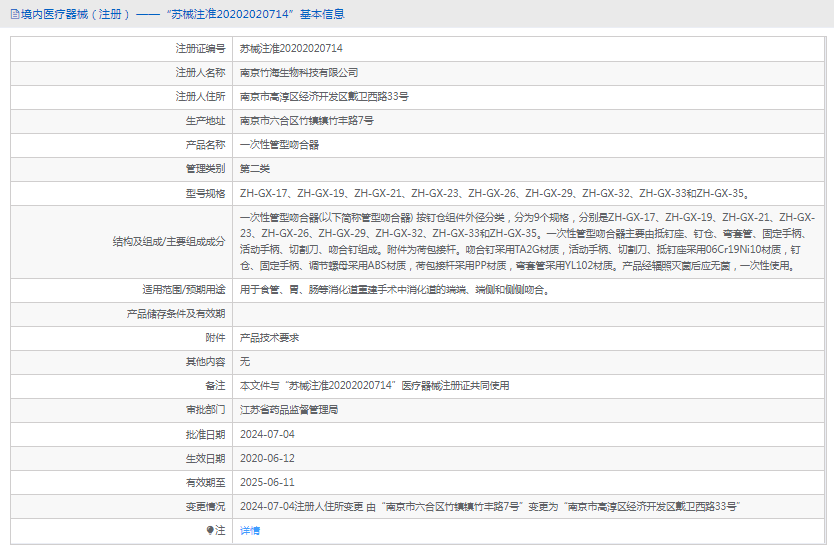The image size is (834, 545).
Task: Select management category value 第二类
Action: click(255, 169)
